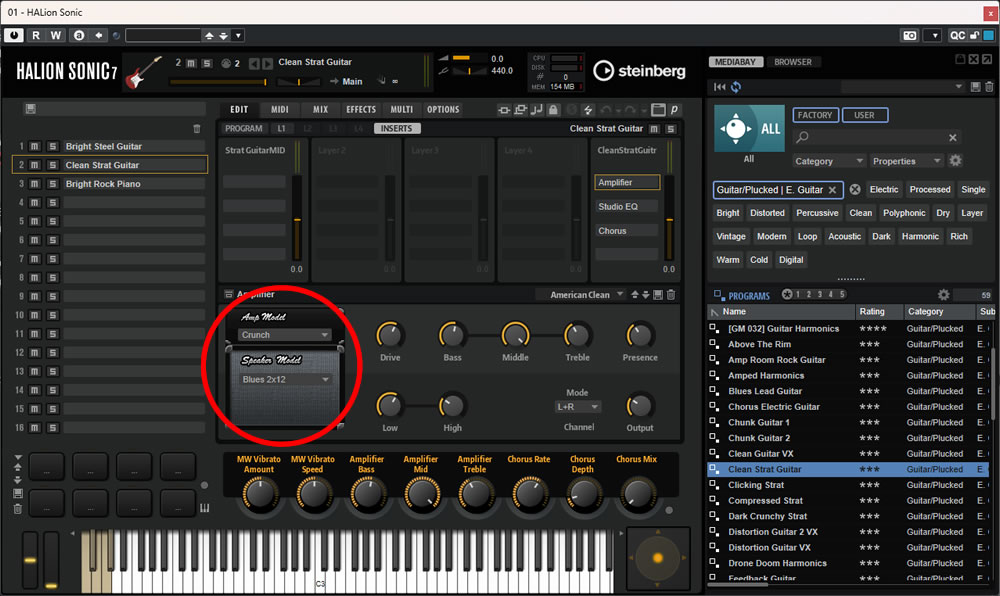This screenshot has height=596, width=1000.
Task: Open the American Clean preset dropdown
Action: click(x=580, y=294)
